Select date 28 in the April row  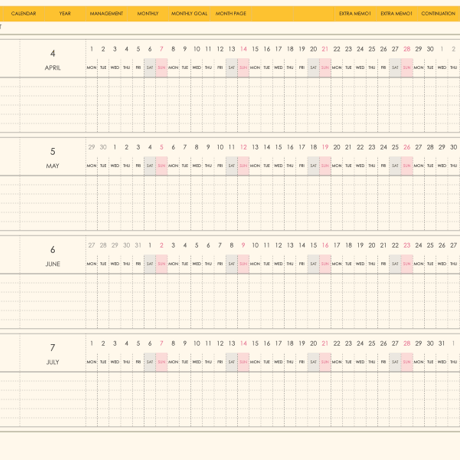click(407, 49)
